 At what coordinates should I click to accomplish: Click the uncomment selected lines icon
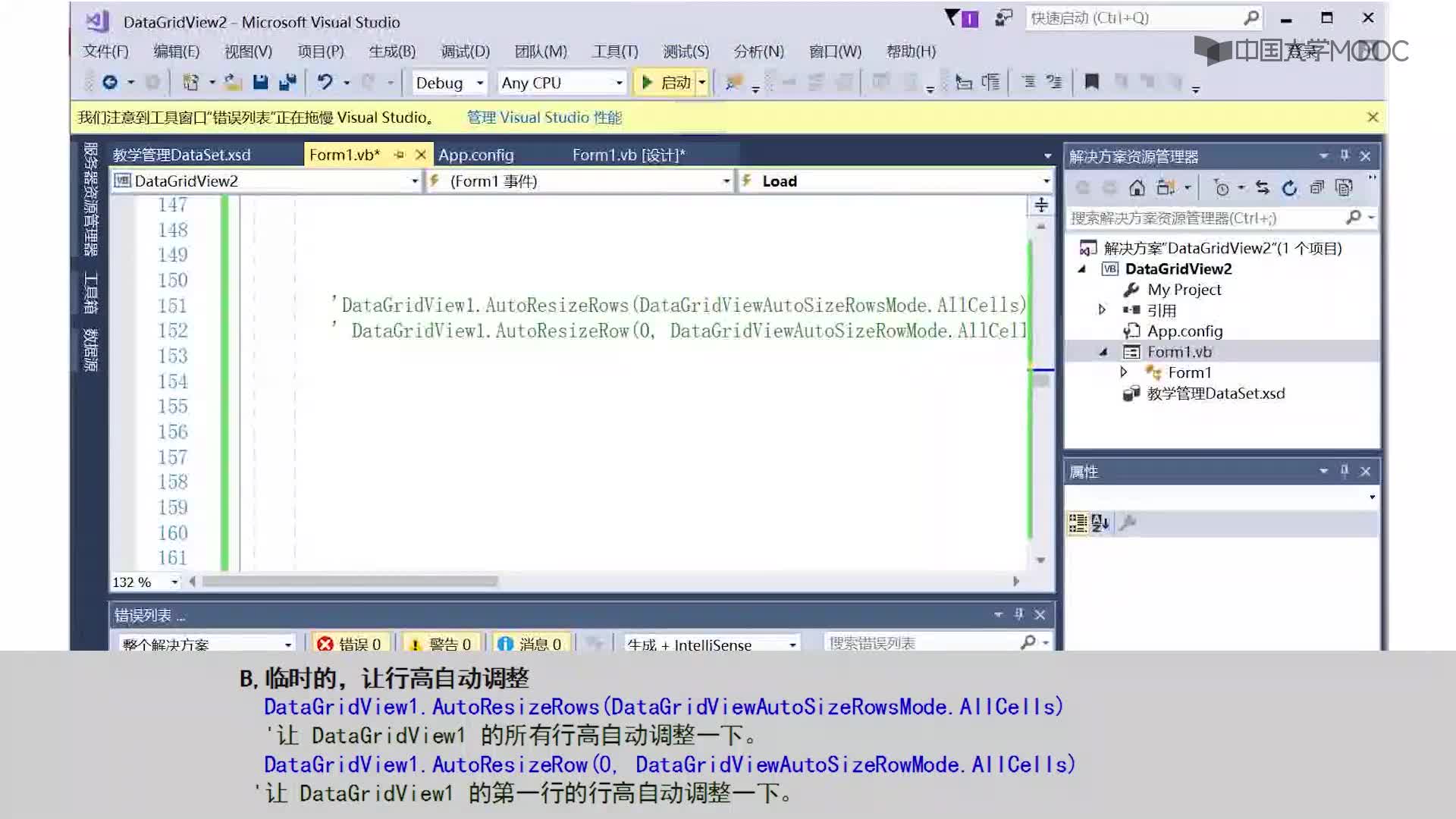[x=1054, y=82]
